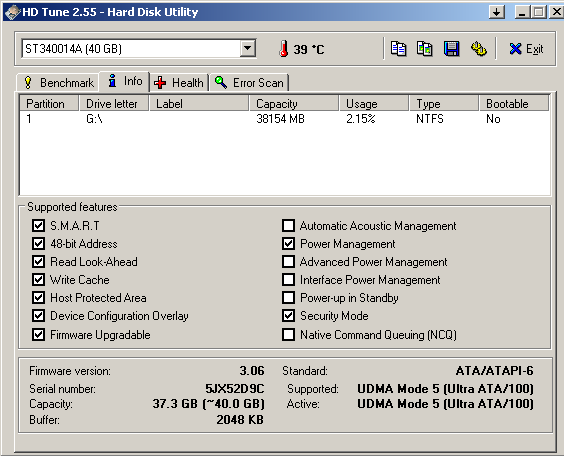This screenshot has width=564, height=456.
Task: Sort by the Capacity column header
Action: 294,104
